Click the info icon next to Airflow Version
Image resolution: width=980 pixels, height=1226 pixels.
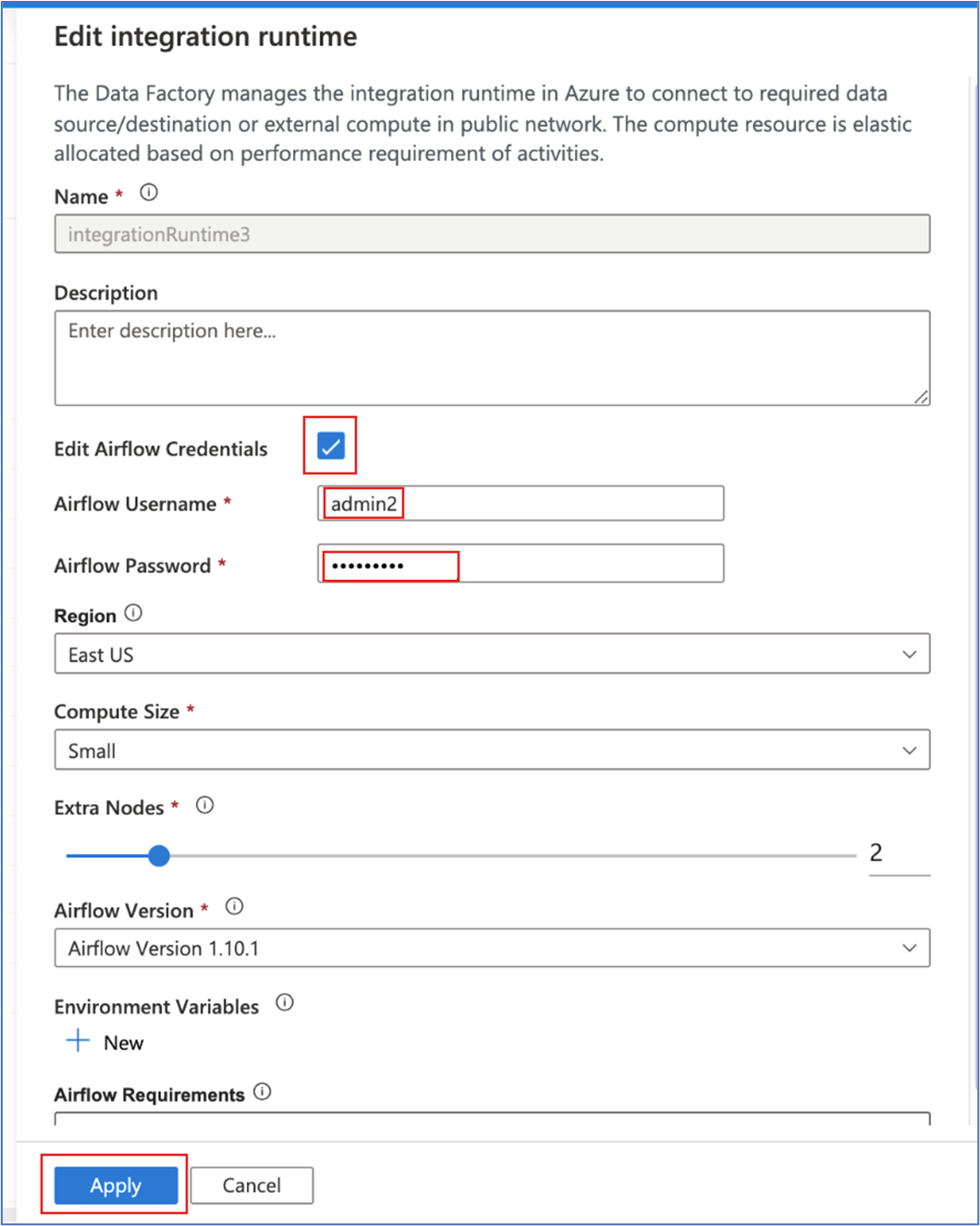click(234, 907)
